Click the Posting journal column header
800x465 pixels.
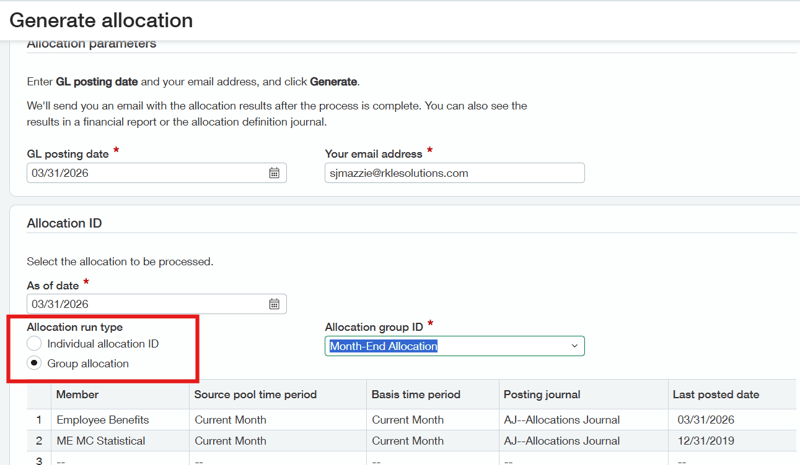(x=543, y=394)
